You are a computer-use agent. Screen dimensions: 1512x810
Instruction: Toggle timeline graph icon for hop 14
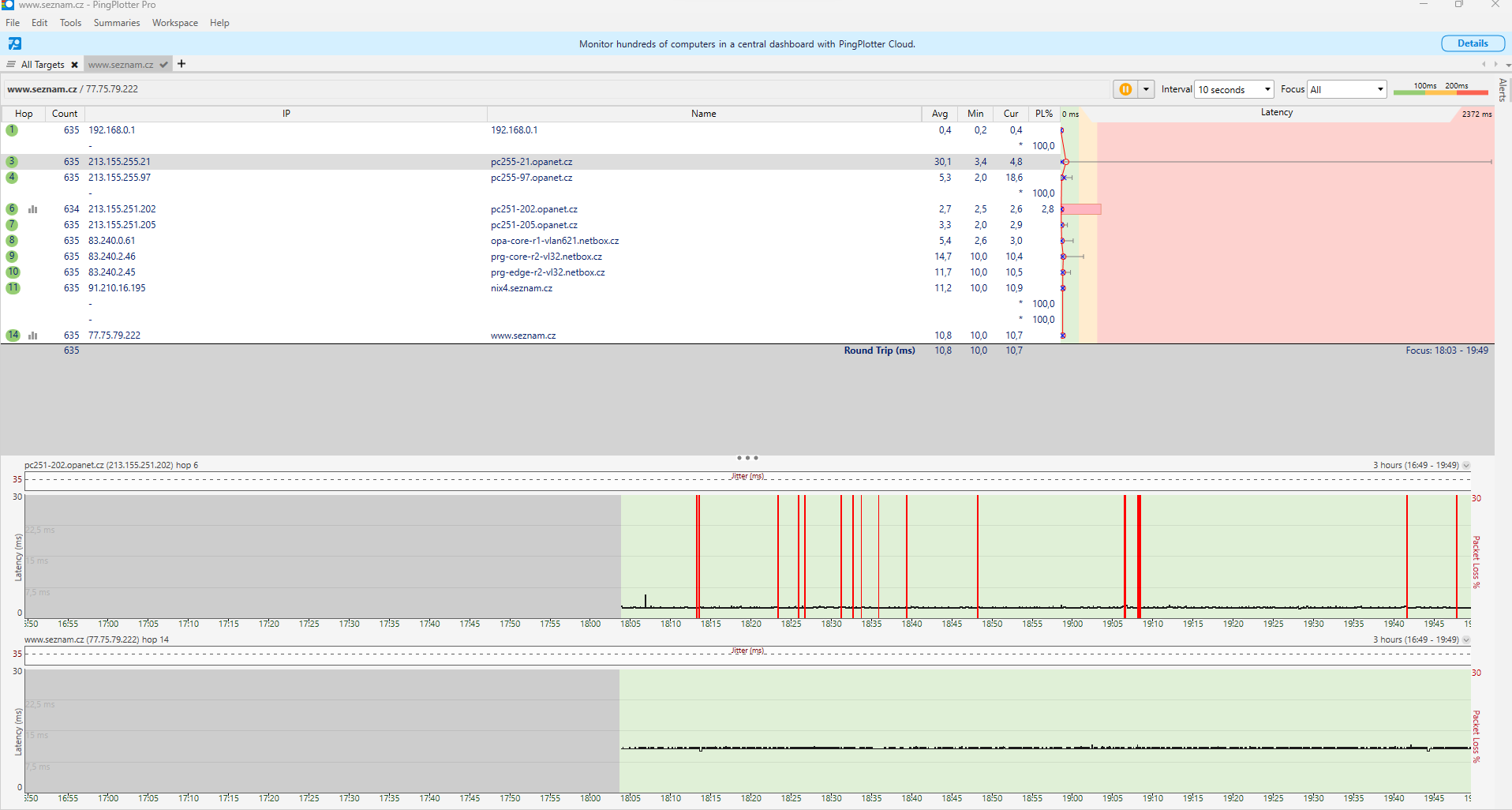(x=33, y=336)
